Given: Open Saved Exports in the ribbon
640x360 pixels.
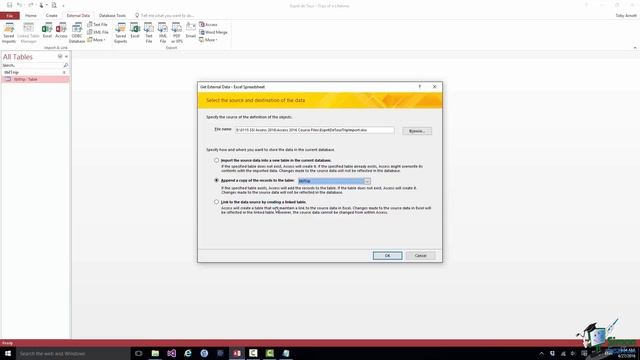Looking at the screenshot, I should (x=120, y=33).
